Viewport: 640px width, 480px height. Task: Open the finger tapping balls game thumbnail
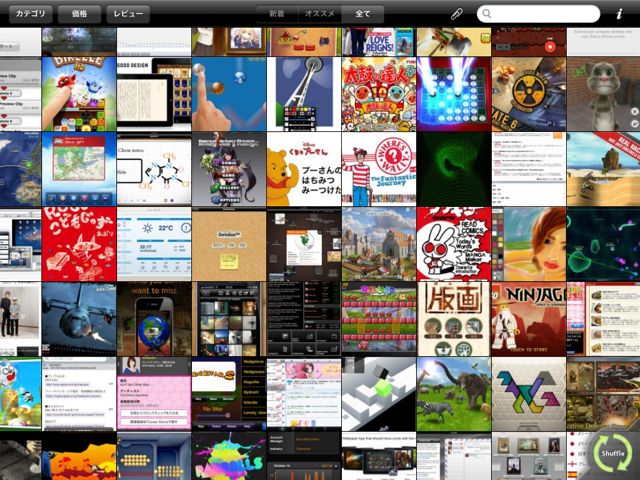[229, 94]
